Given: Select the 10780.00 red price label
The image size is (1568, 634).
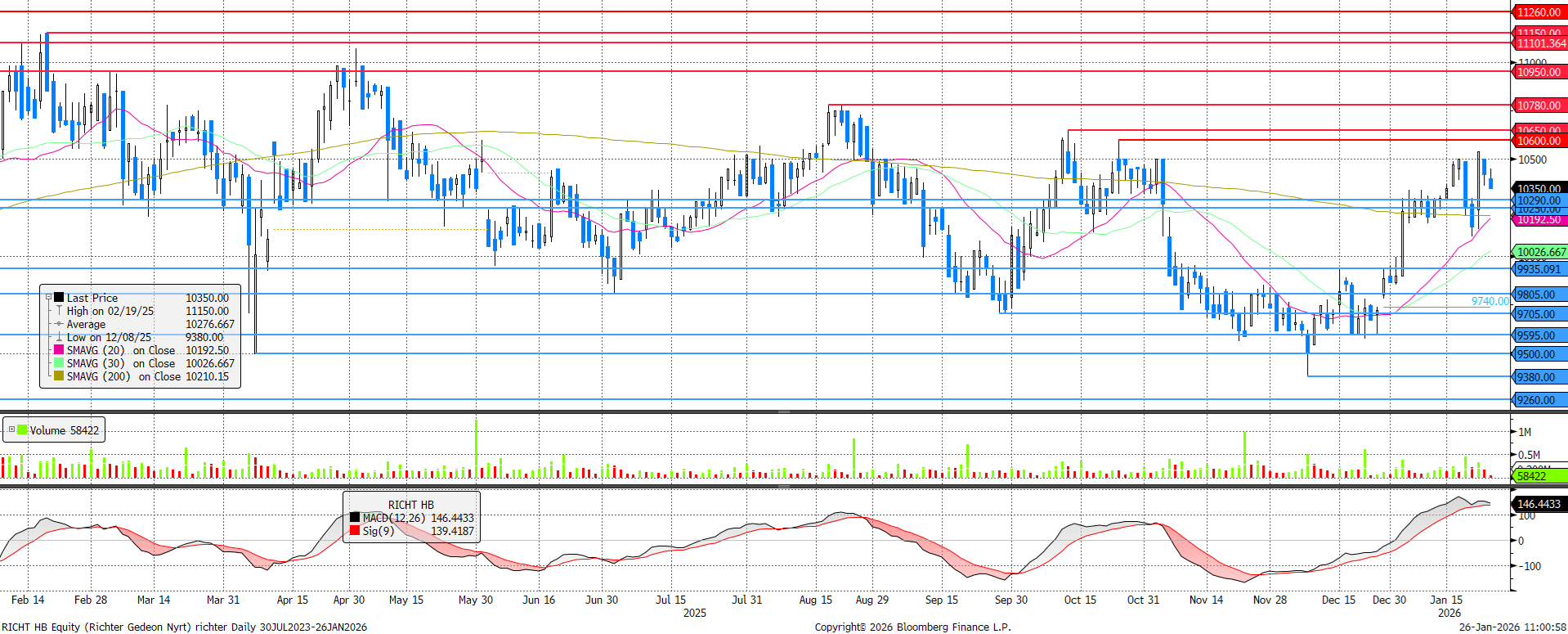Looking at the screenshot, I should coord(1539,106).
